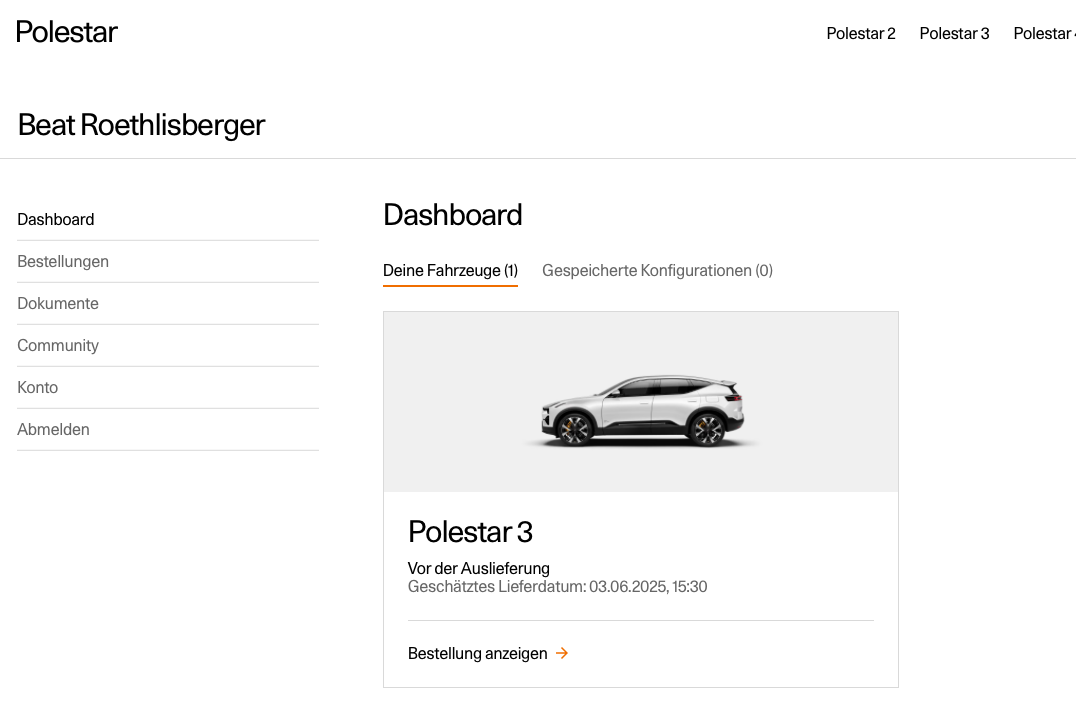The width and height of the screenshot is (1076, 703).
Task: Click the Vor der Auslieferung status text
Action: 478,568
